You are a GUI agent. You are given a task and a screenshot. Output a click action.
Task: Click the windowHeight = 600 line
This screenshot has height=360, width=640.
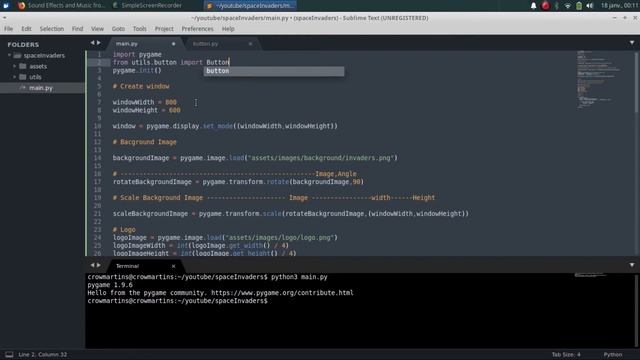tap(147, 110)
